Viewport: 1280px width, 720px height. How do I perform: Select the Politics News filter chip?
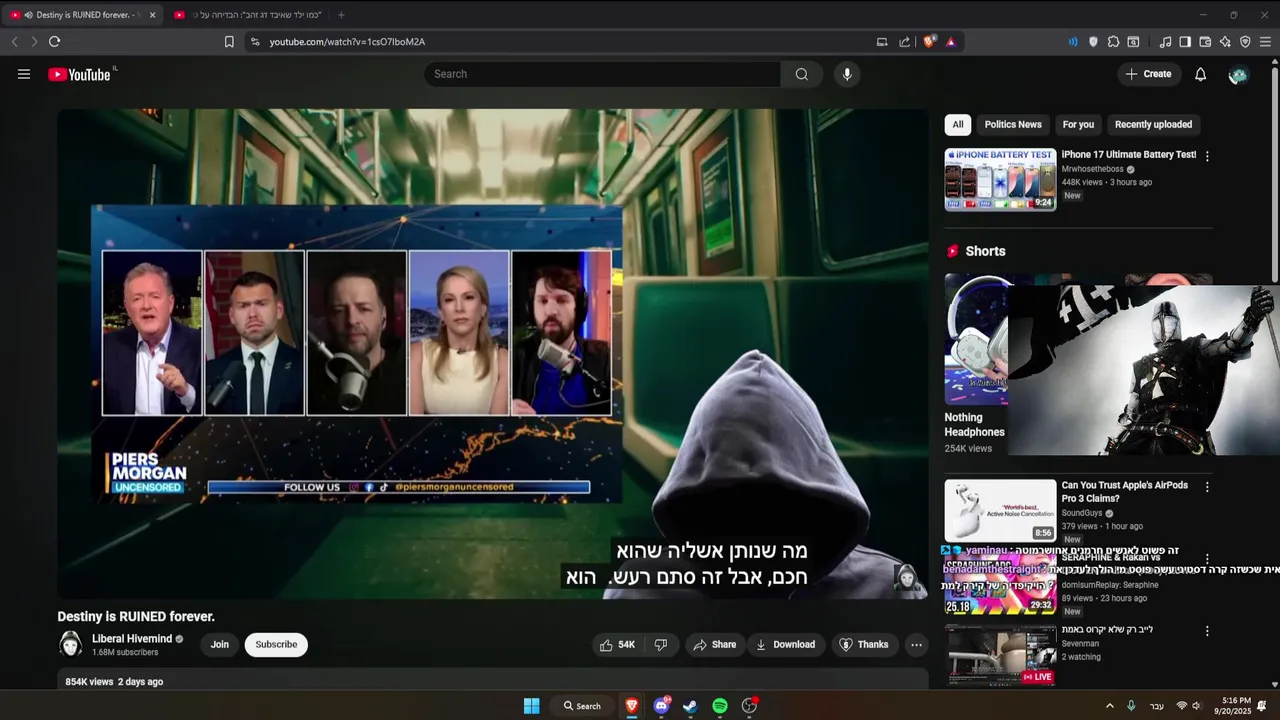[x=1013, y=125]
